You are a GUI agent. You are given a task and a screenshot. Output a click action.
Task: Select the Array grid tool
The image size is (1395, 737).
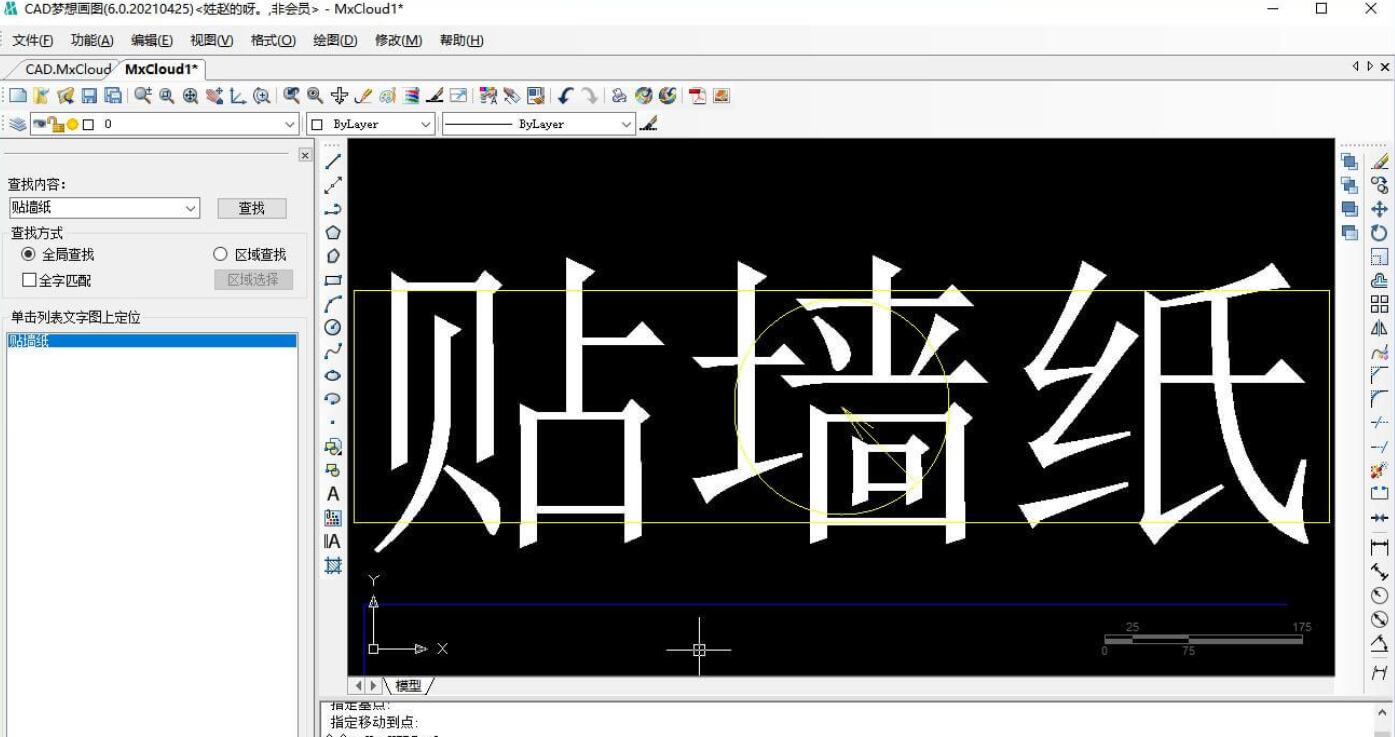(x=1380, y=304)
